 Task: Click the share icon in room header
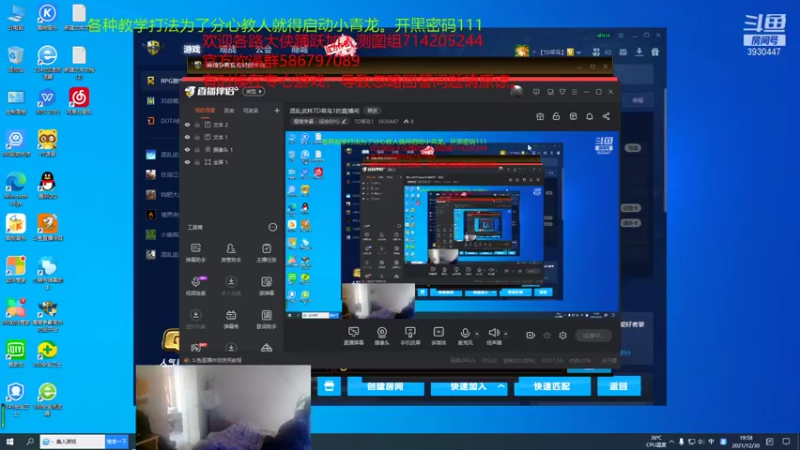point(606,116)
